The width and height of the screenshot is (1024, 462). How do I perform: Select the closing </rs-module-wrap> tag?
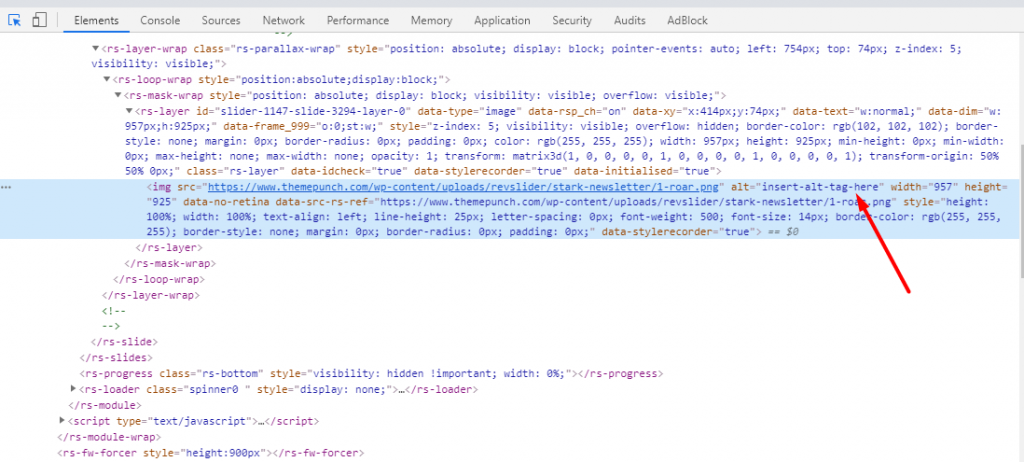click(109, 437)
